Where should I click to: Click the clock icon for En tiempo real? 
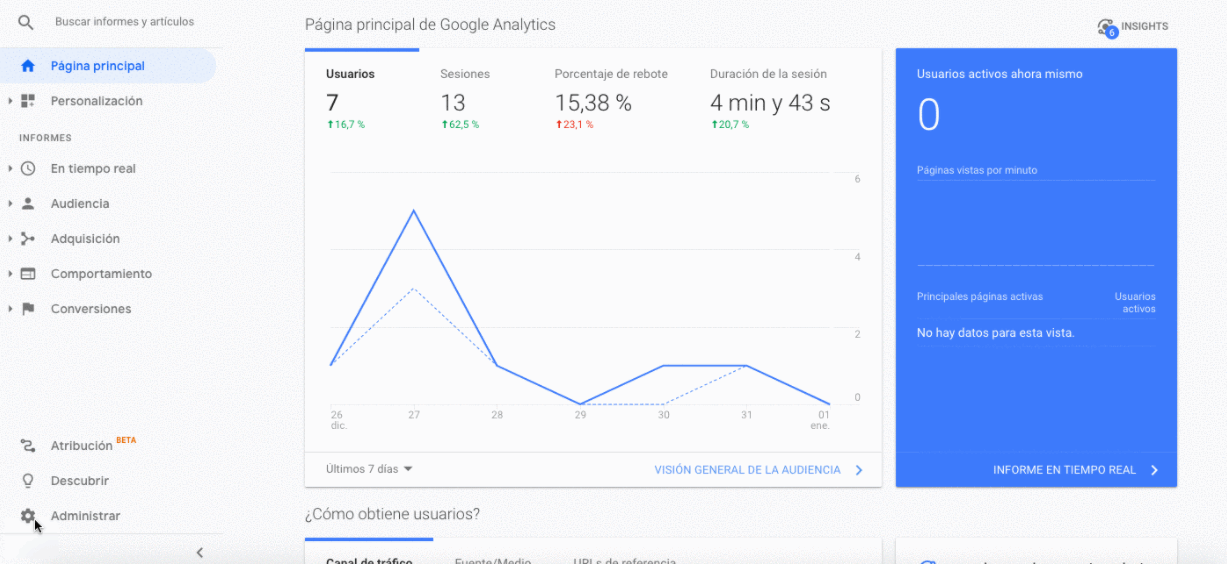[x=28, y=169]
